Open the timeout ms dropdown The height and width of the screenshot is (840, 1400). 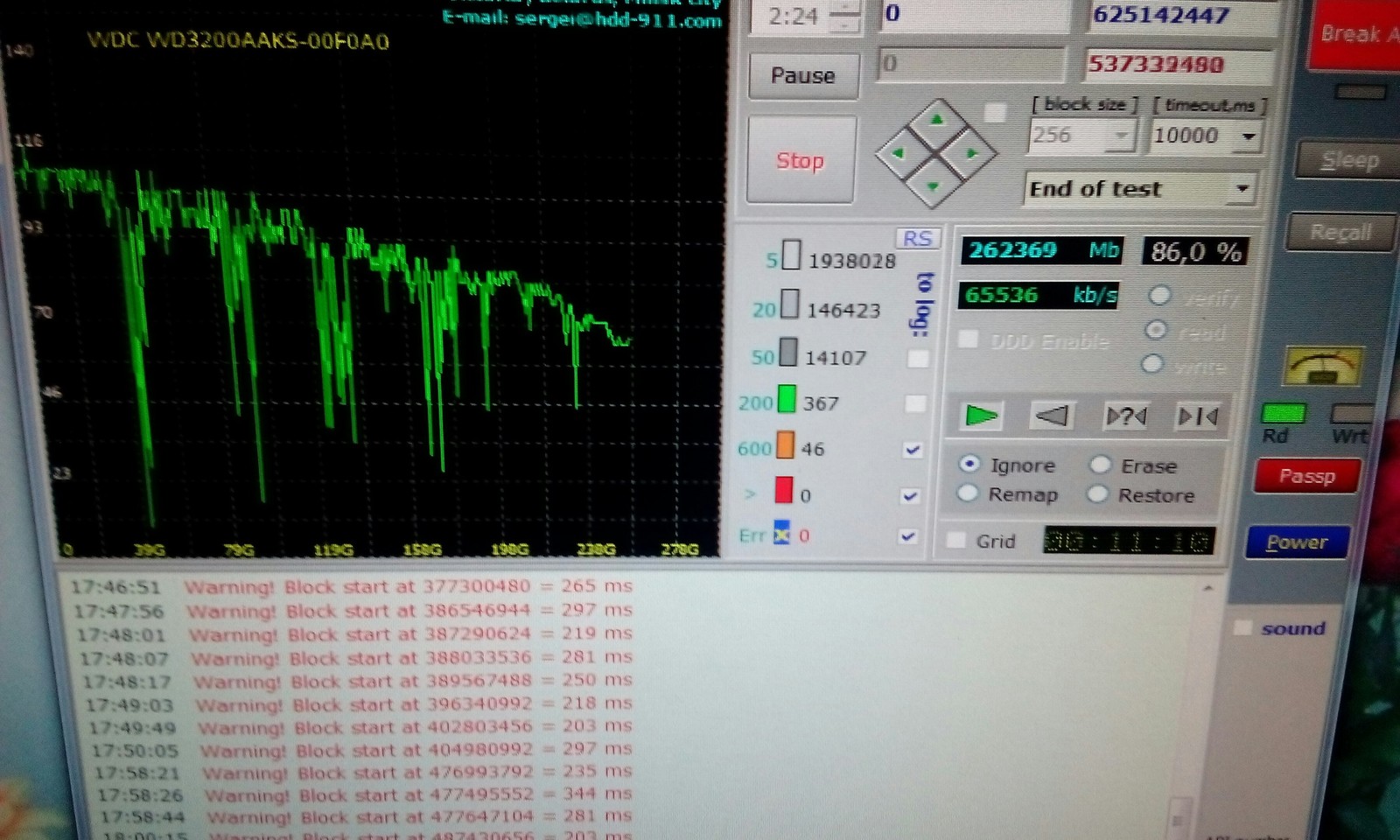(x=1249, y=136)
